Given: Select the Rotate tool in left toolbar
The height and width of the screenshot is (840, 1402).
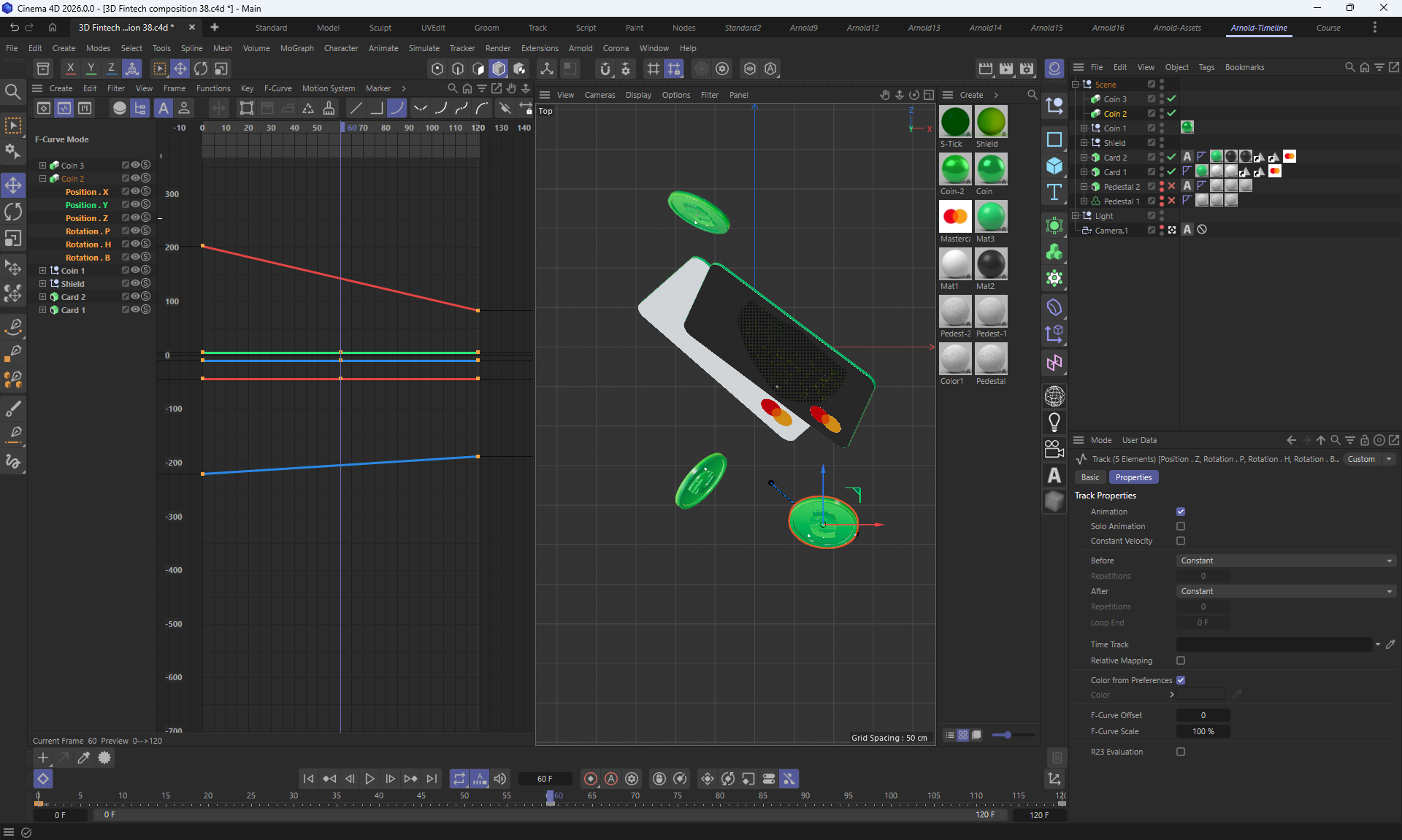Looking at the screenshot, I should click(x=13, y=212).
